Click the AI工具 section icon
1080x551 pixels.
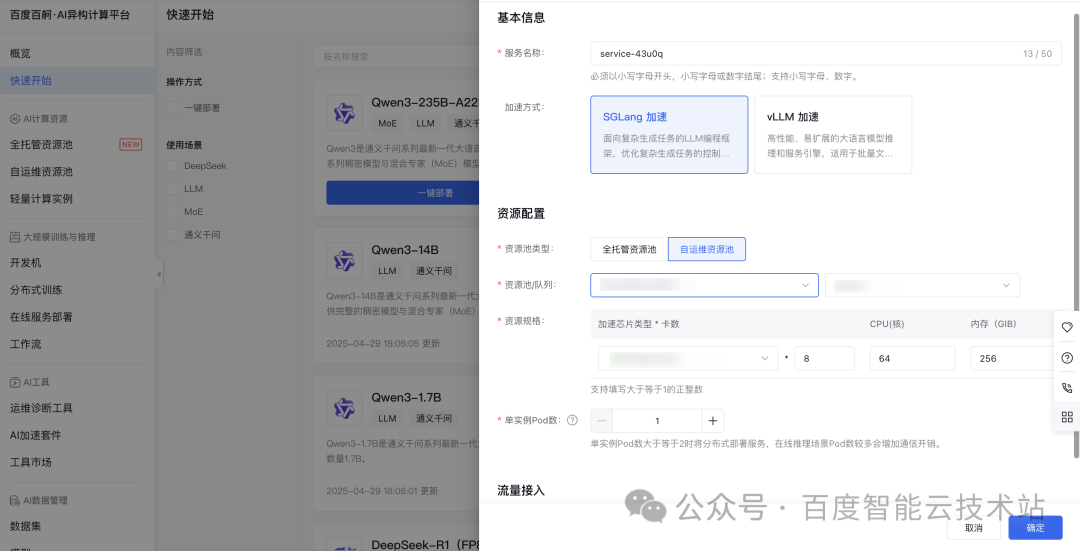point(14,382)
